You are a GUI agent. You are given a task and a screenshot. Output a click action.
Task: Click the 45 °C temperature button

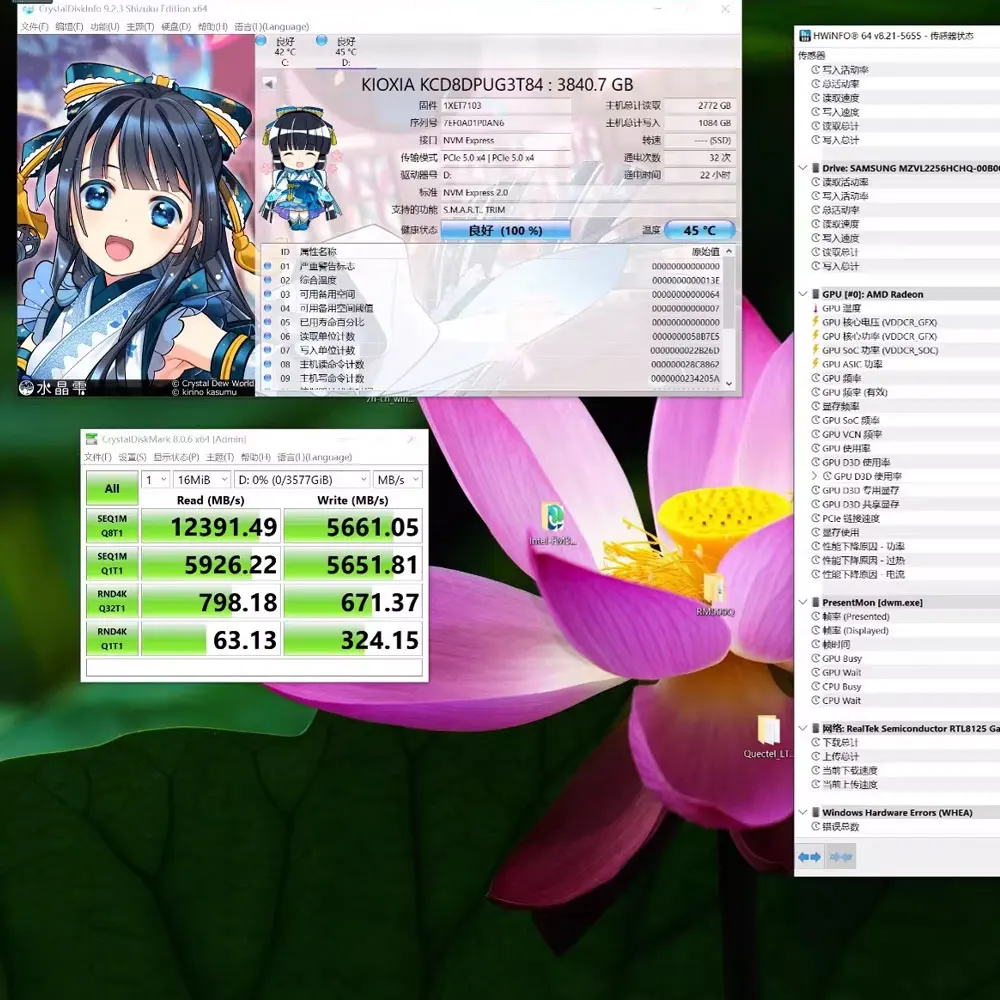[x=700, y=230]
